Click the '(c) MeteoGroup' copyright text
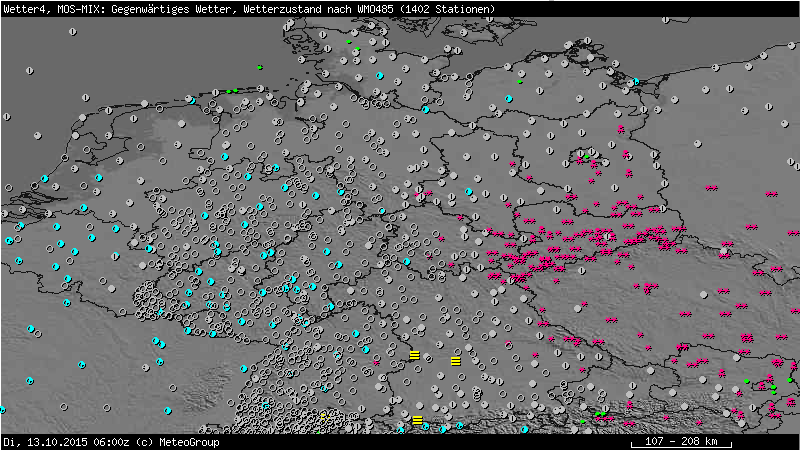This screenshot has width=800, height=450. pos(178,442)
